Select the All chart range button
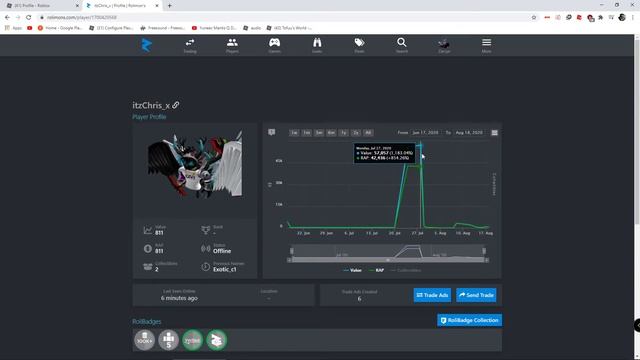Screen dimensions: 640x360 368,133
